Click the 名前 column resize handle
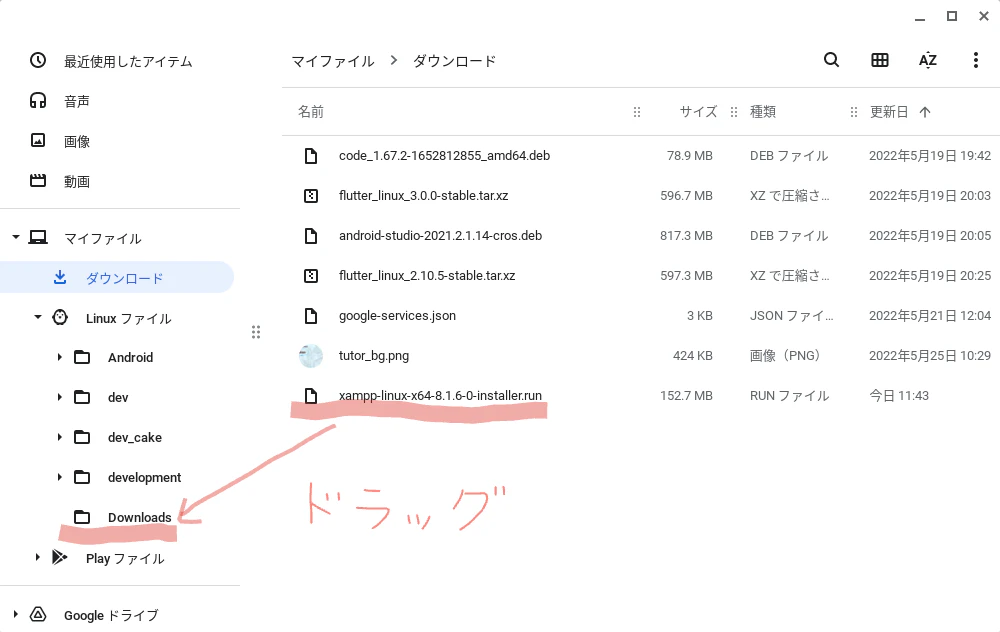 pyautogui.click(x=636, y=112)
